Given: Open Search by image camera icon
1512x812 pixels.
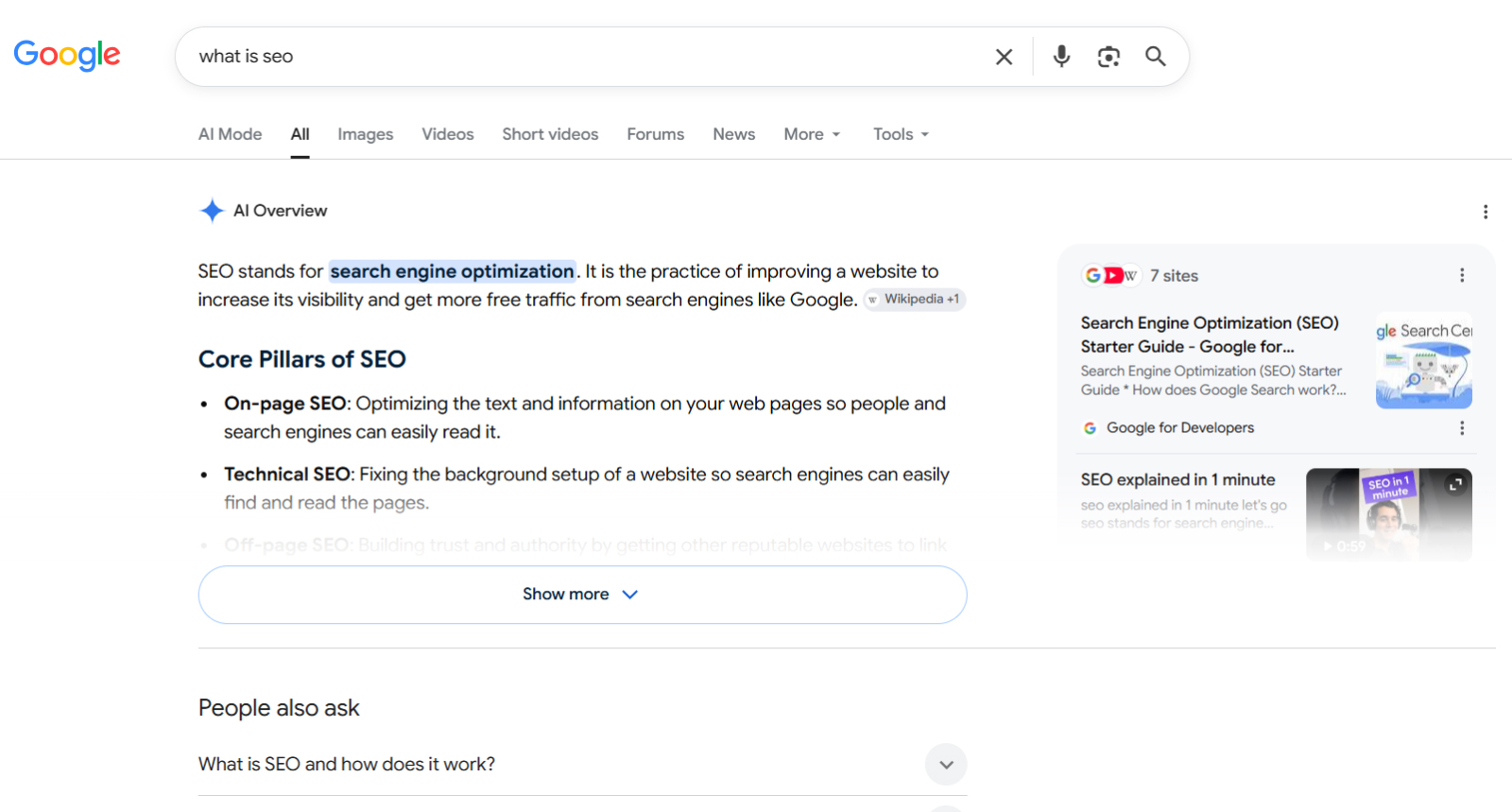Looking at the screenshot, I should 1108,57.
